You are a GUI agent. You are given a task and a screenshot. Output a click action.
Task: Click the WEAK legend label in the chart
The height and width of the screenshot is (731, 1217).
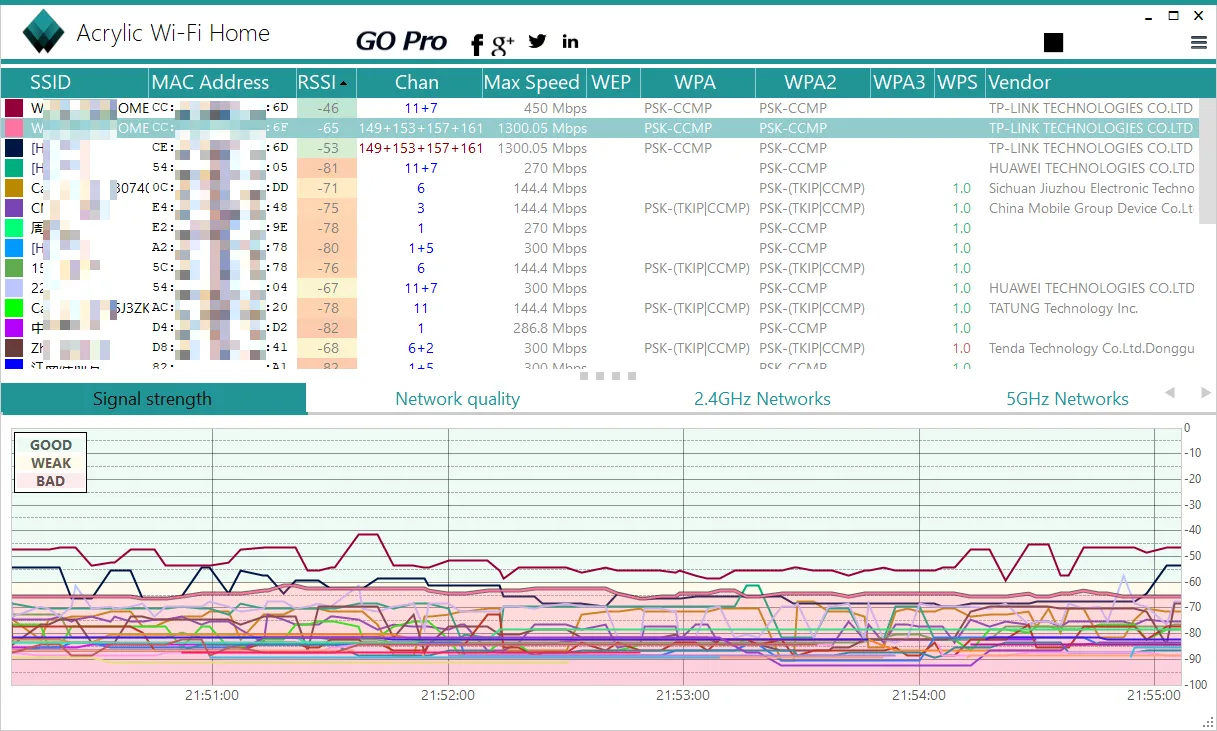tap(51, 463)
